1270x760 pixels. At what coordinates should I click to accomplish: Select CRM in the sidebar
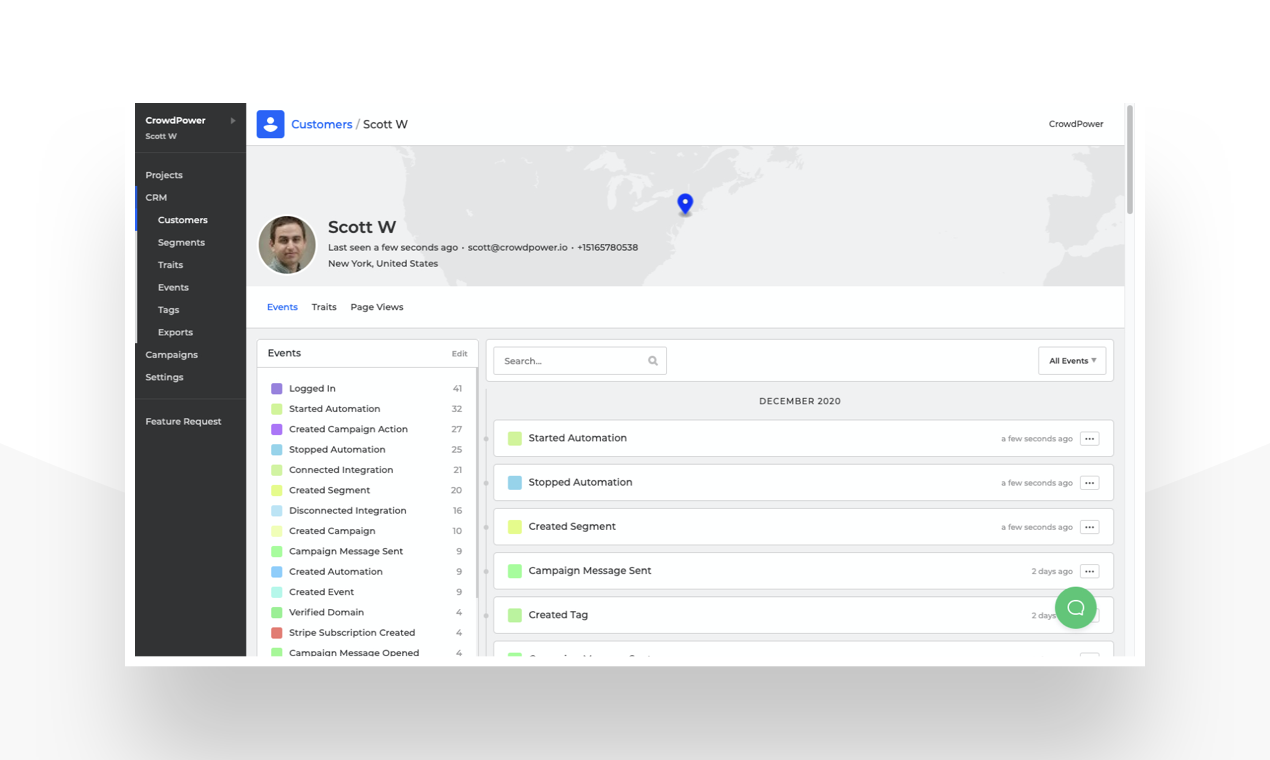click(156, 198)
